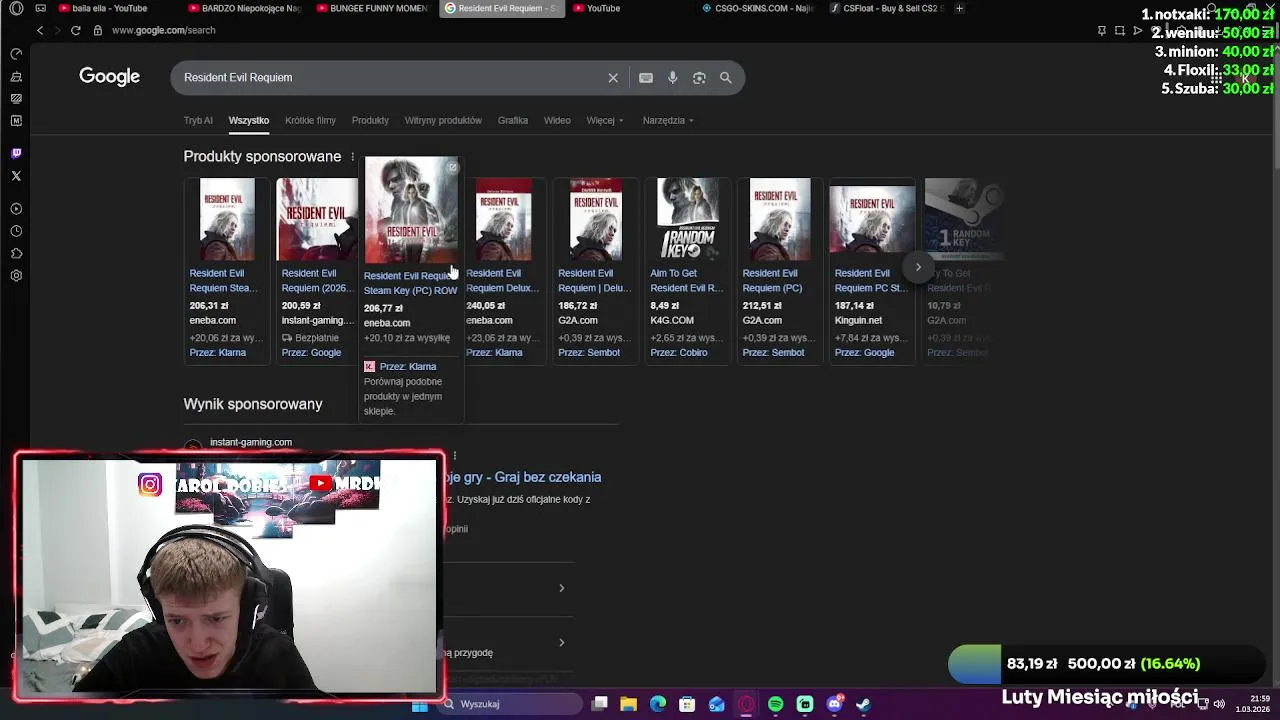
Task: Click the Graj bez czekania ad headline
Action: [521, 477]
